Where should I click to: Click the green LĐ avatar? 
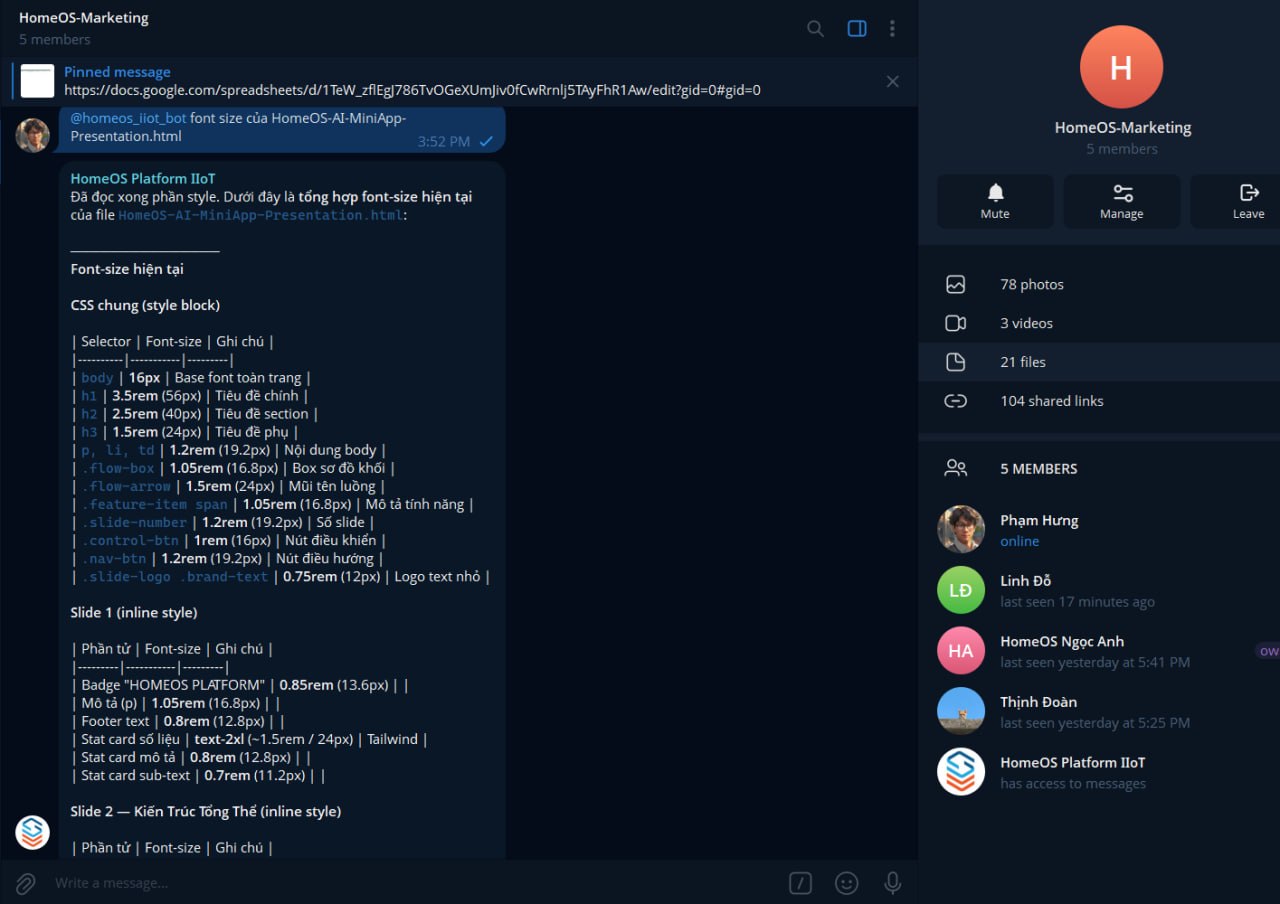pyautogui.click(x=961, y=590)
